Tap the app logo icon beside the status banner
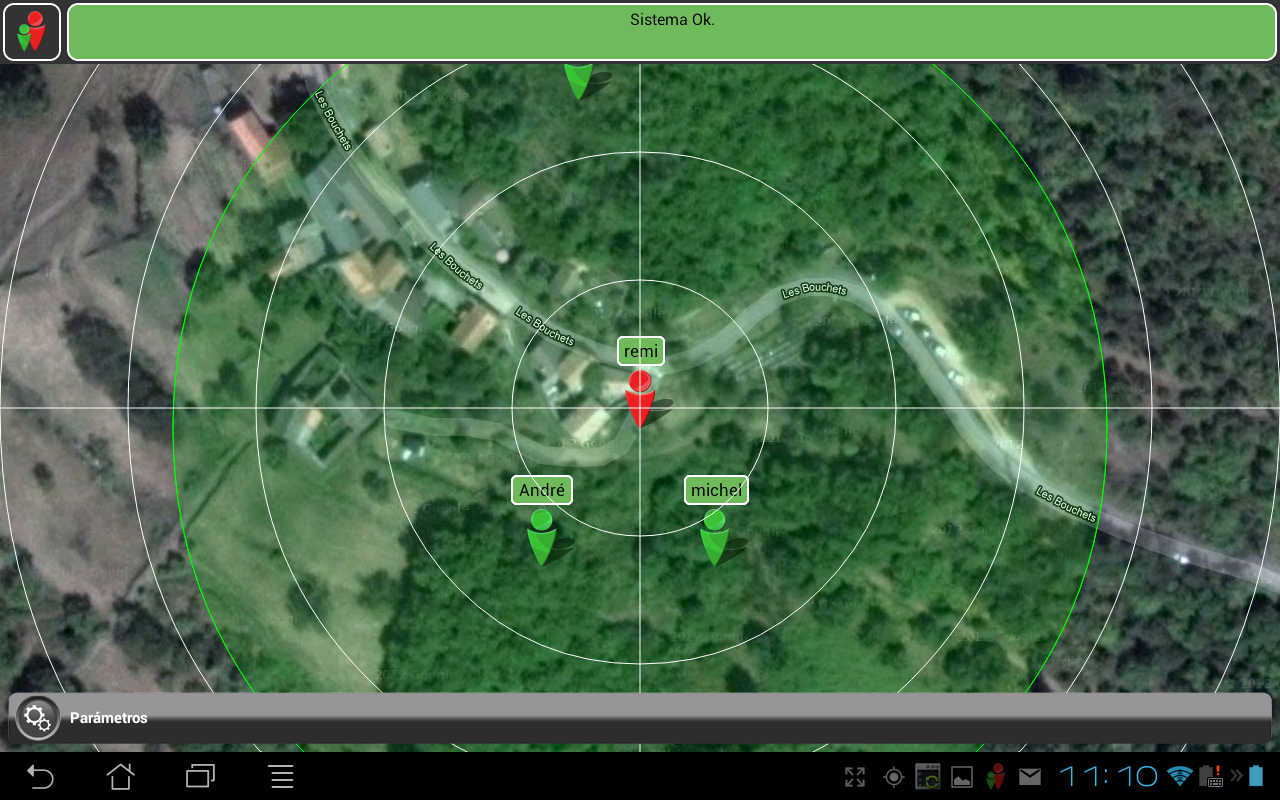 click(33, 32)
